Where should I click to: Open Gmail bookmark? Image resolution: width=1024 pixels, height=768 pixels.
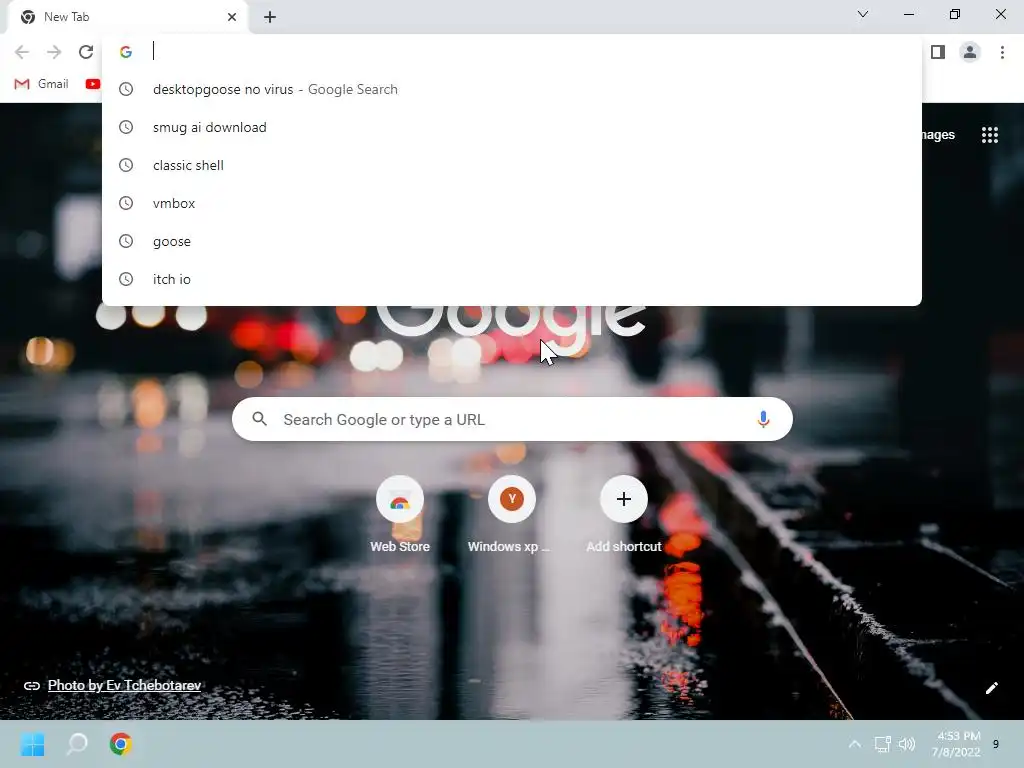click(41, 84)
